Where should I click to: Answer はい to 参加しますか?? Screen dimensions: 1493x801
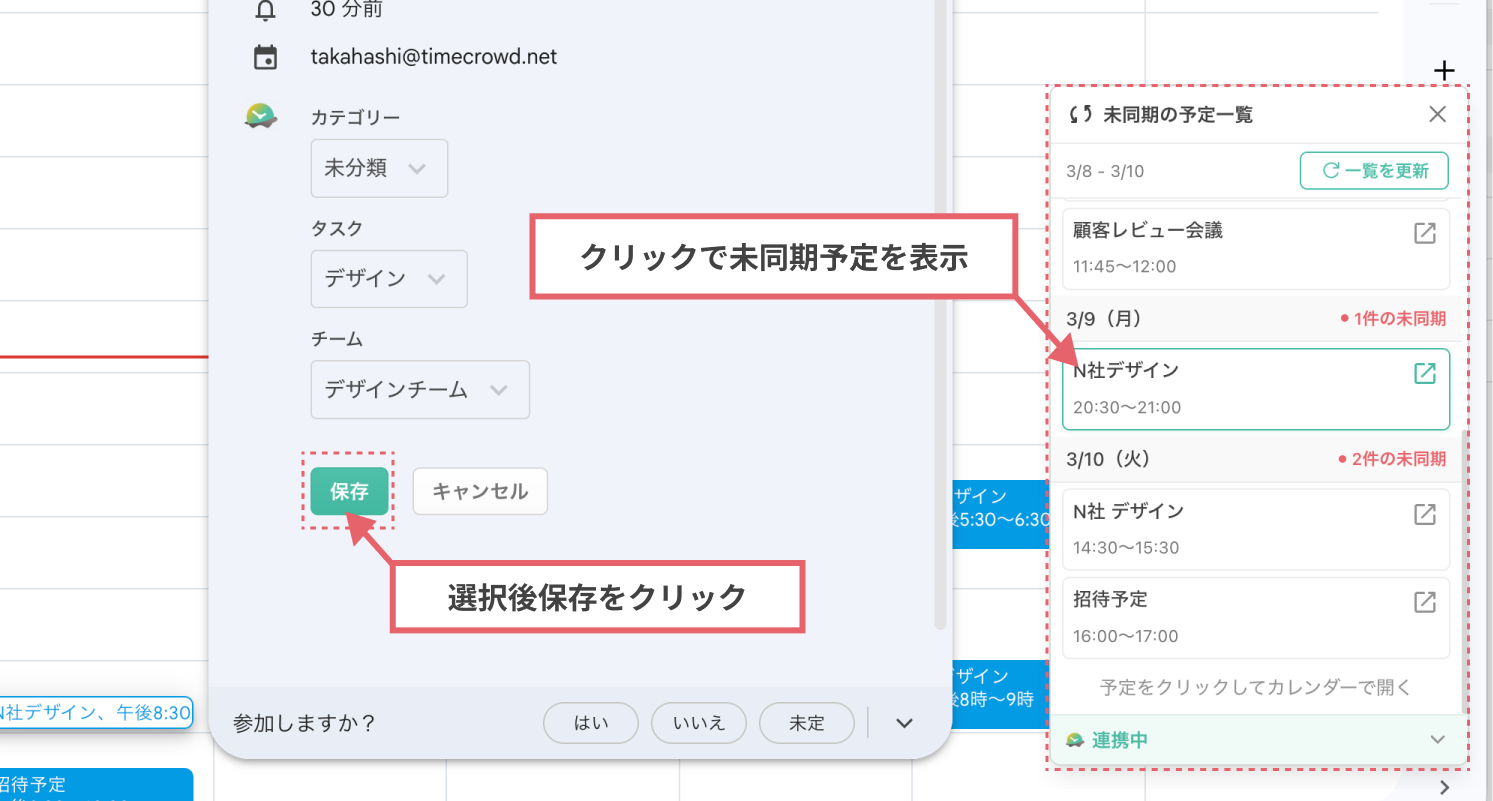coord(590,722)
